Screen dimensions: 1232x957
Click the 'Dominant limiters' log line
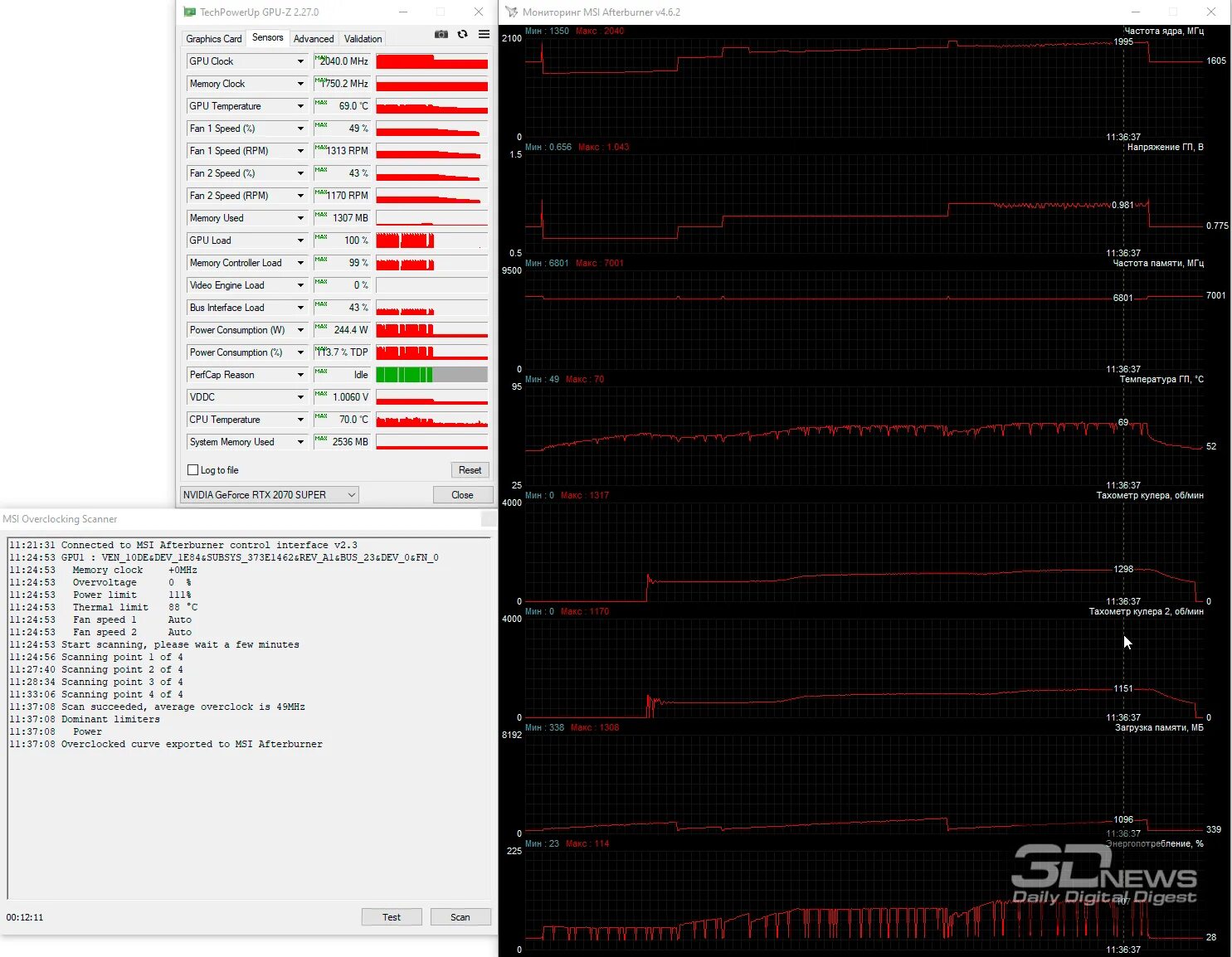click(x=85, y=720)
